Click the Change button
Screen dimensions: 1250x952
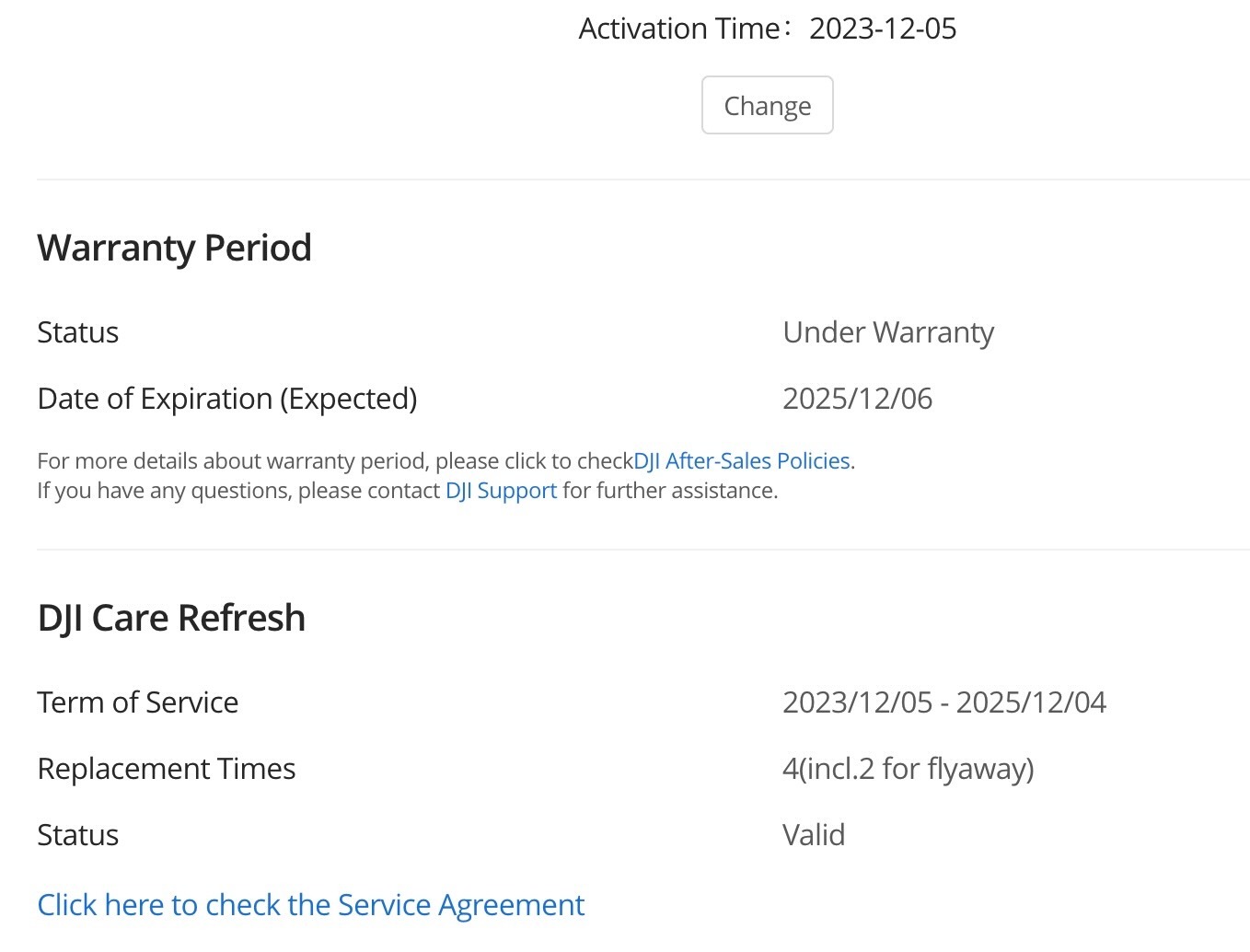[767, 106]
